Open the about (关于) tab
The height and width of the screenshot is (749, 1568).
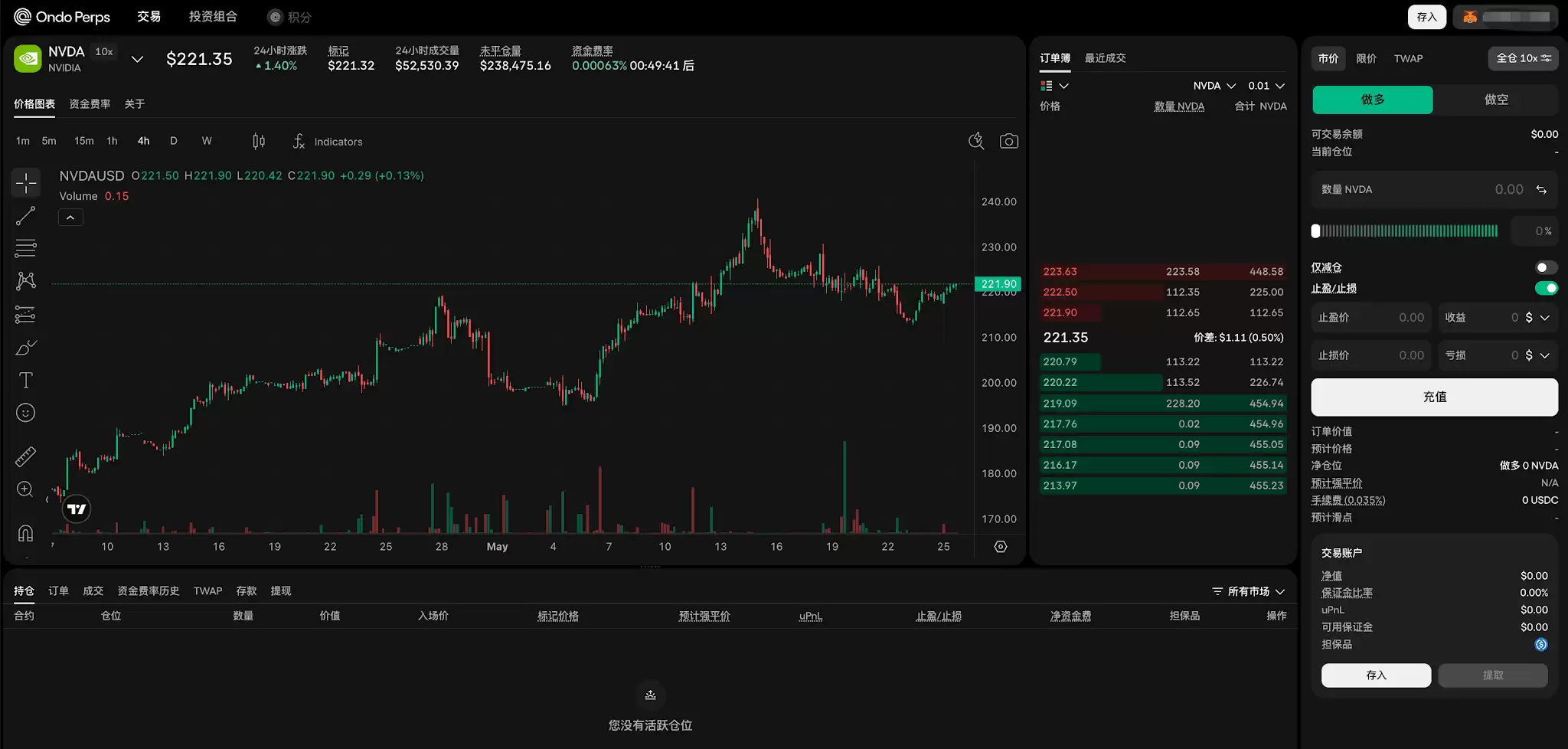(x=135, y=103)
